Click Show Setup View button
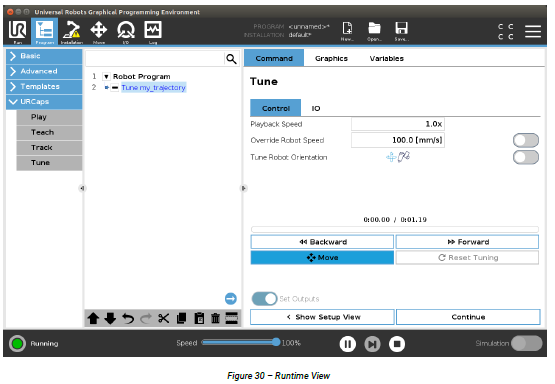The width and height of the screenshot is (555, 384). tap(322, 317)
